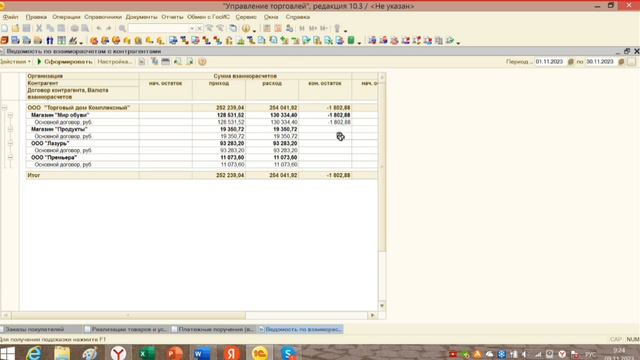Select the ООО "Лазурь" row name
This screenshot has width=640, height=360.
tap(50, 143)
